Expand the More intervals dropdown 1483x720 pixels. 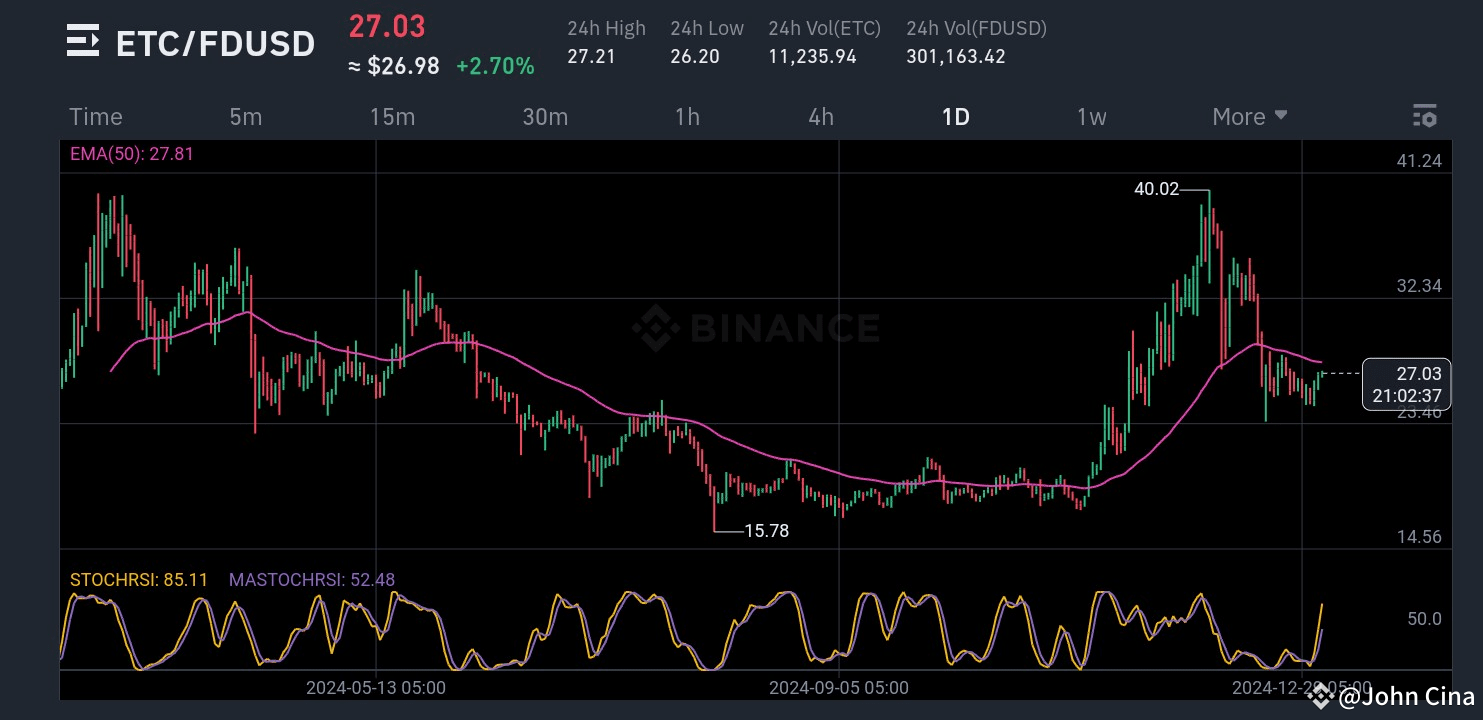coord(1247,116)
